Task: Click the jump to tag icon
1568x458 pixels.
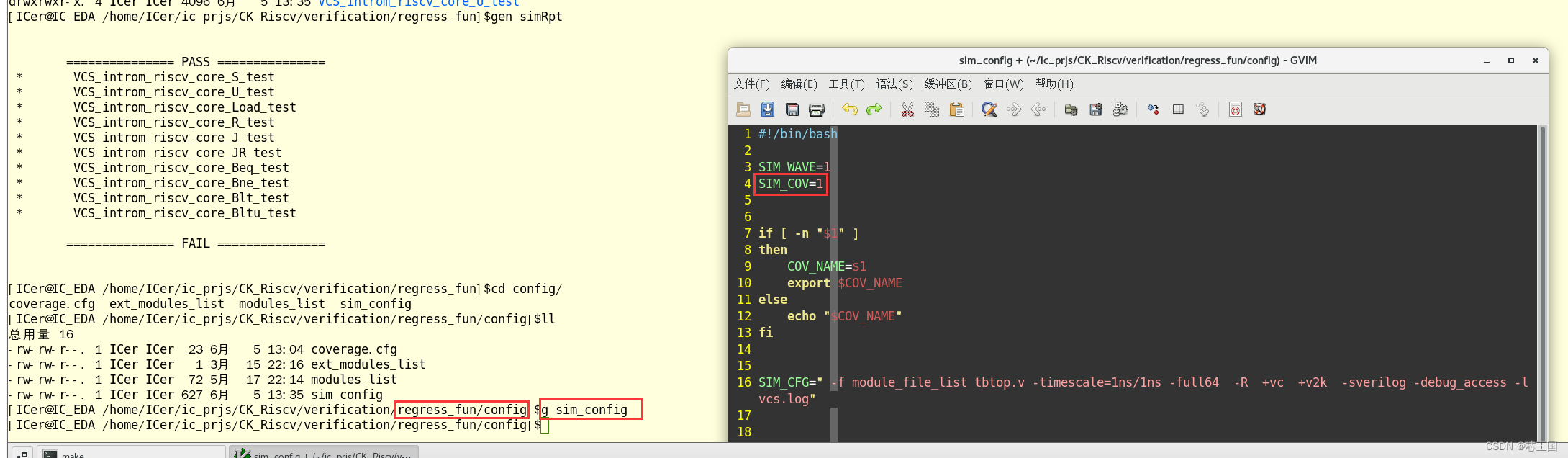Action: (1202, 109)
